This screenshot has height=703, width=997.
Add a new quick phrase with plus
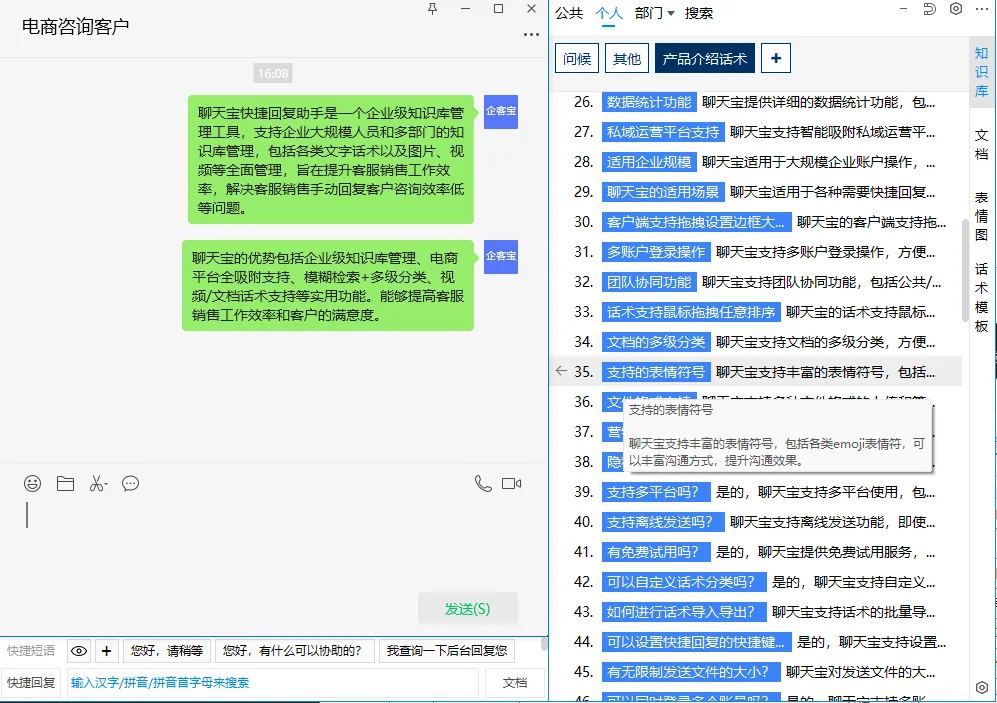106,651
